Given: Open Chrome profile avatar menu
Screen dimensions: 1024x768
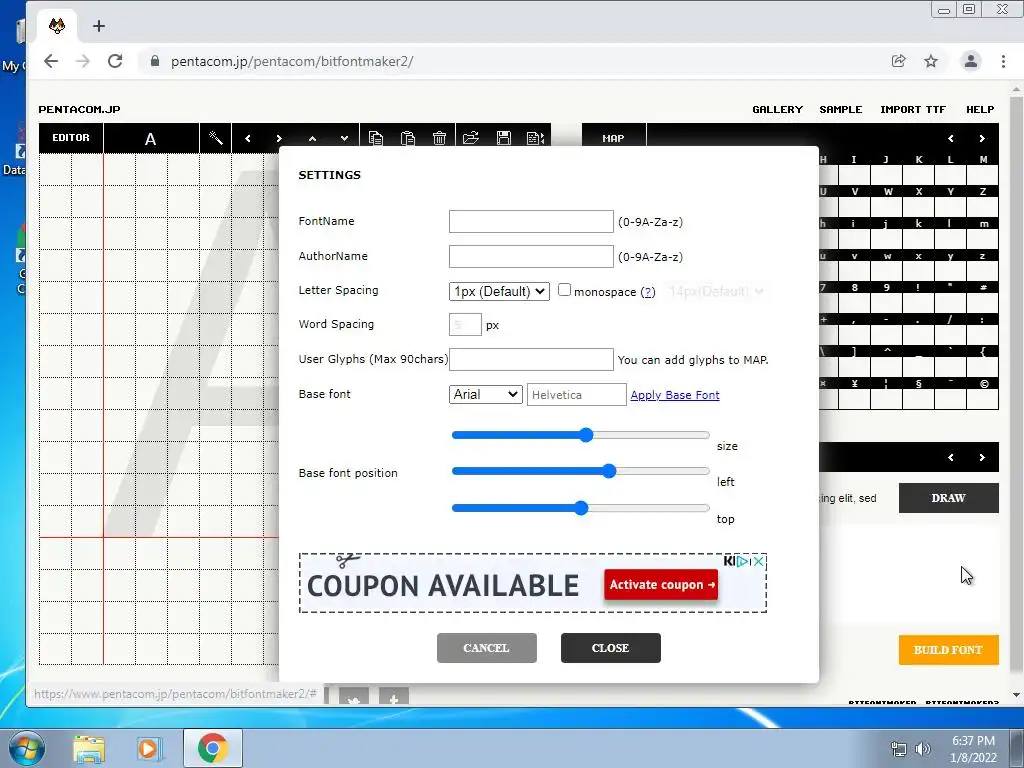Looking at the screenshot, I should click(970, 61).
